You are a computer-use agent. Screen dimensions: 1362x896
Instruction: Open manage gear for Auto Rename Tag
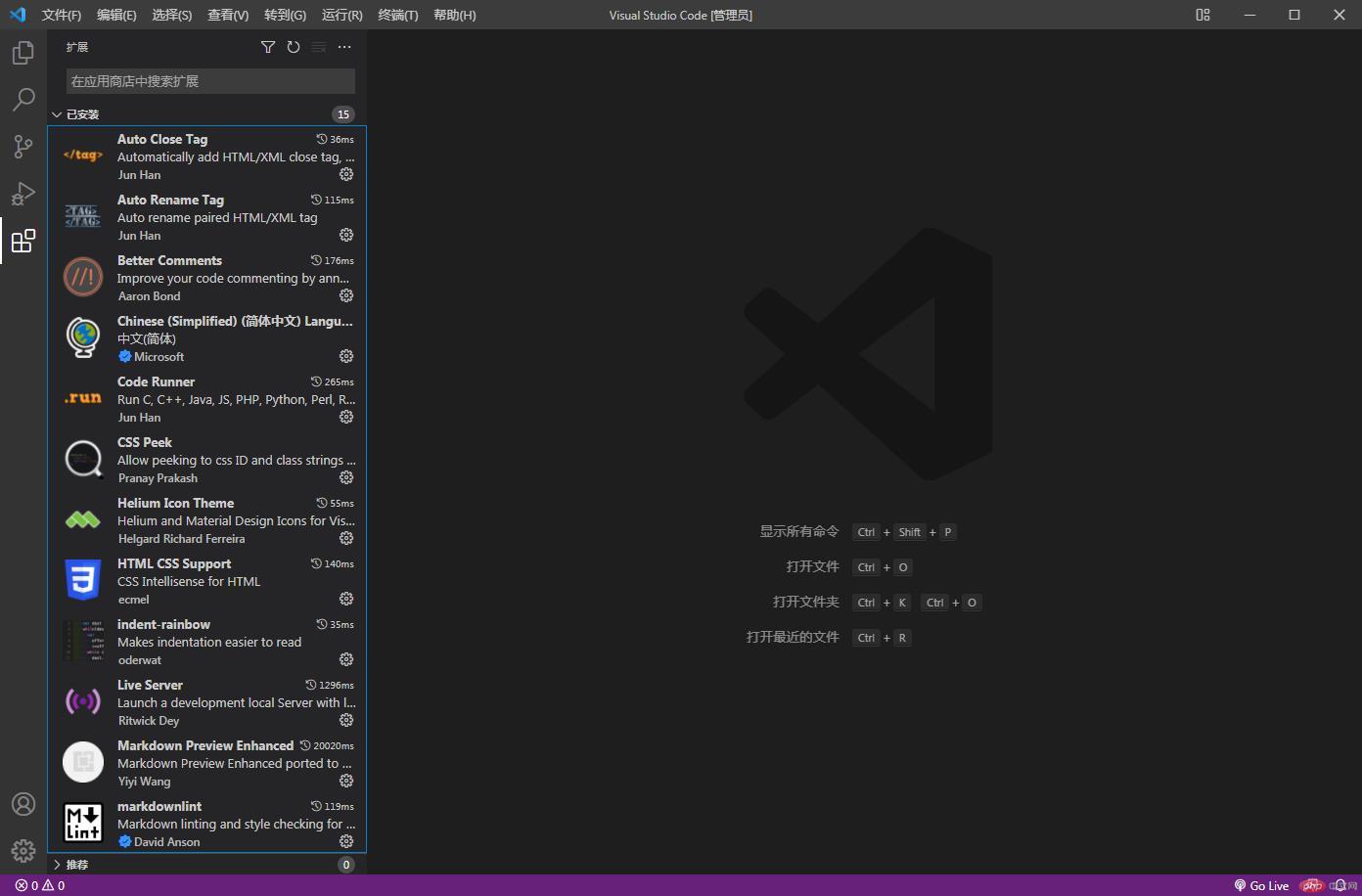(x=346, y=235)
